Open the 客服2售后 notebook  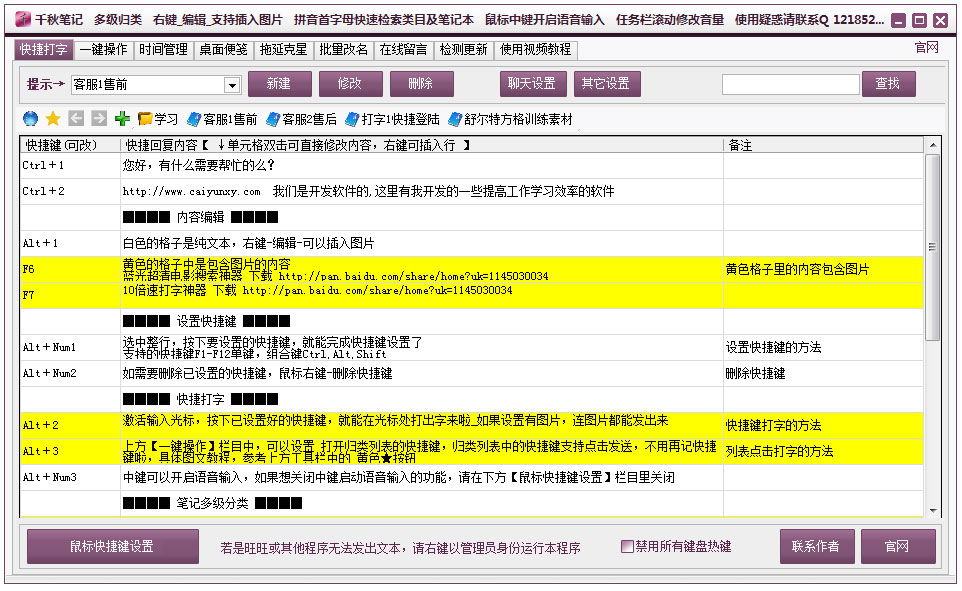pos(301,119)
